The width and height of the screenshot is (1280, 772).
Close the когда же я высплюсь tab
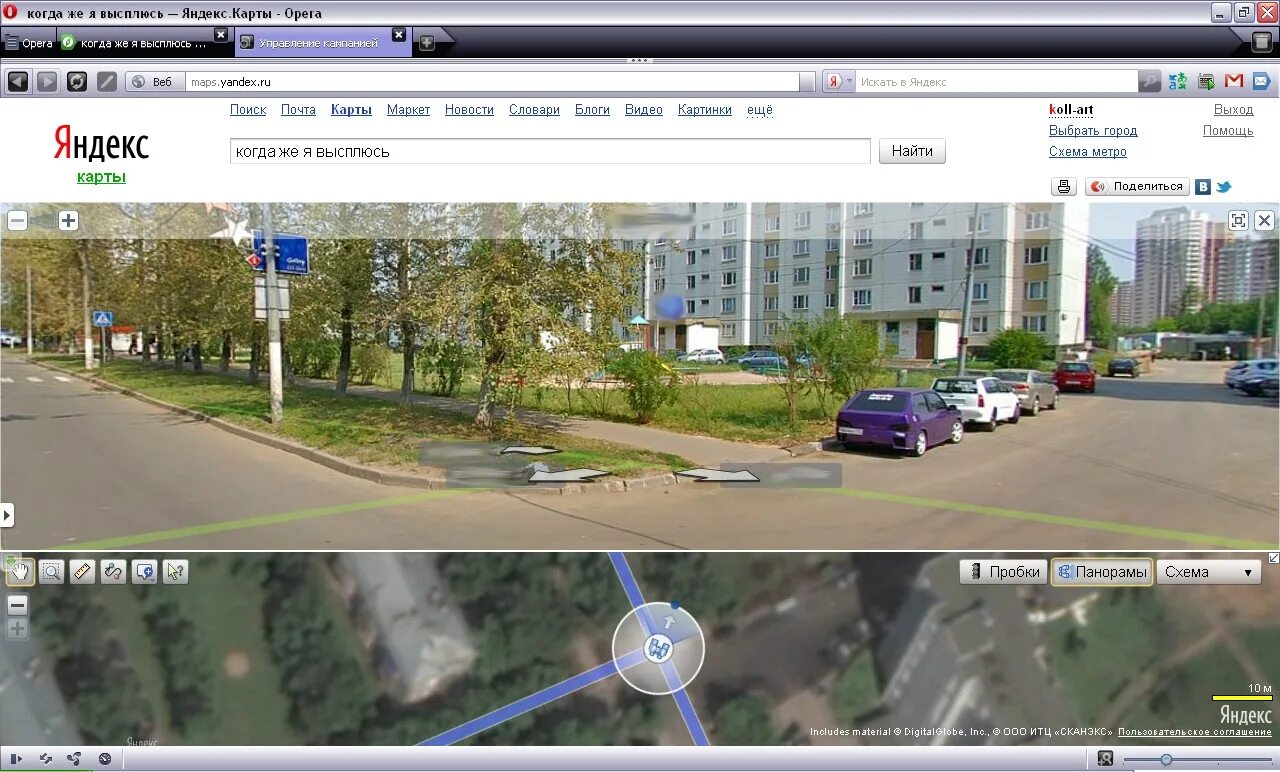point(221,35)
